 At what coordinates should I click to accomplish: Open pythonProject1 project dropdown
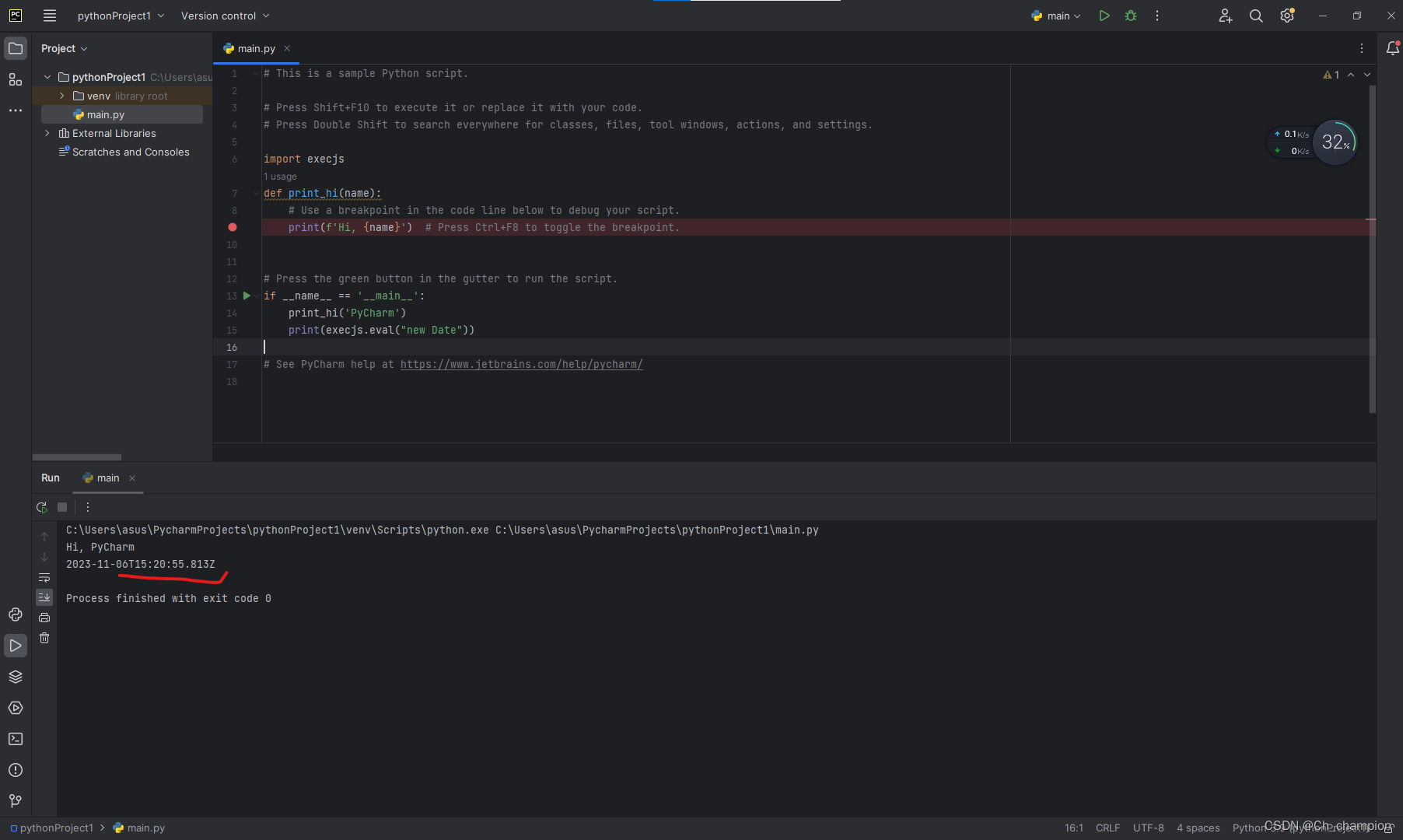click(121, 16)
